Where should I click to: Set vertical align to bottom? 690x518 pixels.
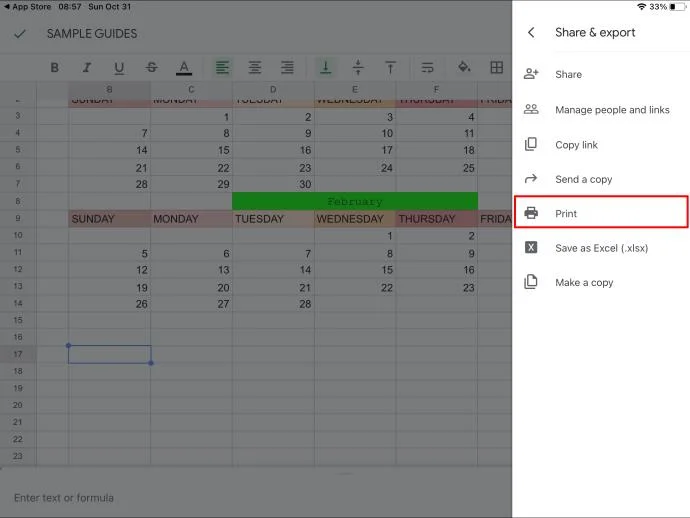(326, 67)
